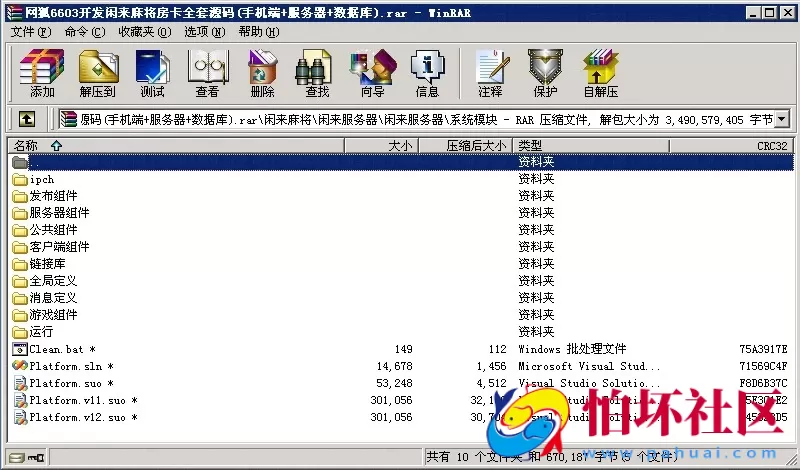Select the 消息定义 folder

click(45, 298)
